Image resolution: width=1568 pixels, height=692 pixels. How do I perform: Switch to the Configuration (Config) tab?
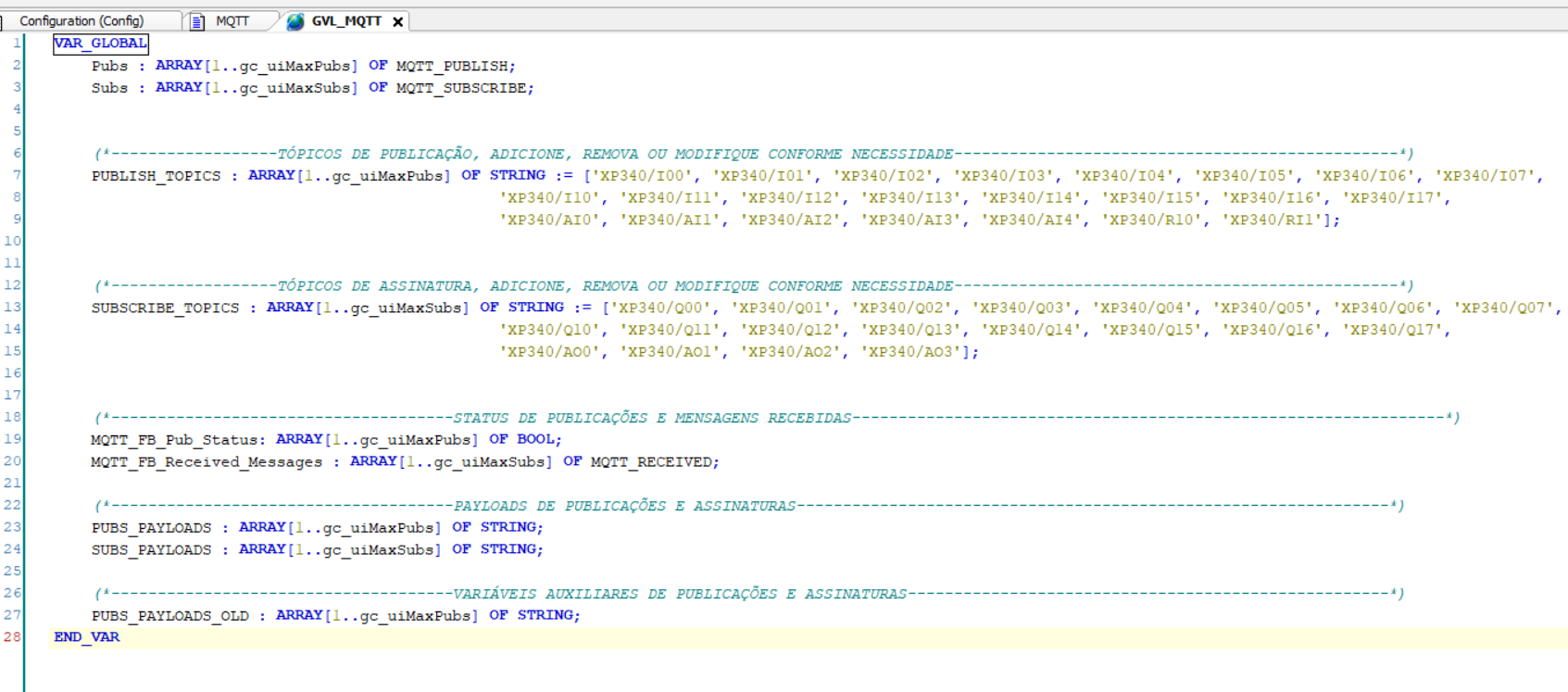[82, 20]
